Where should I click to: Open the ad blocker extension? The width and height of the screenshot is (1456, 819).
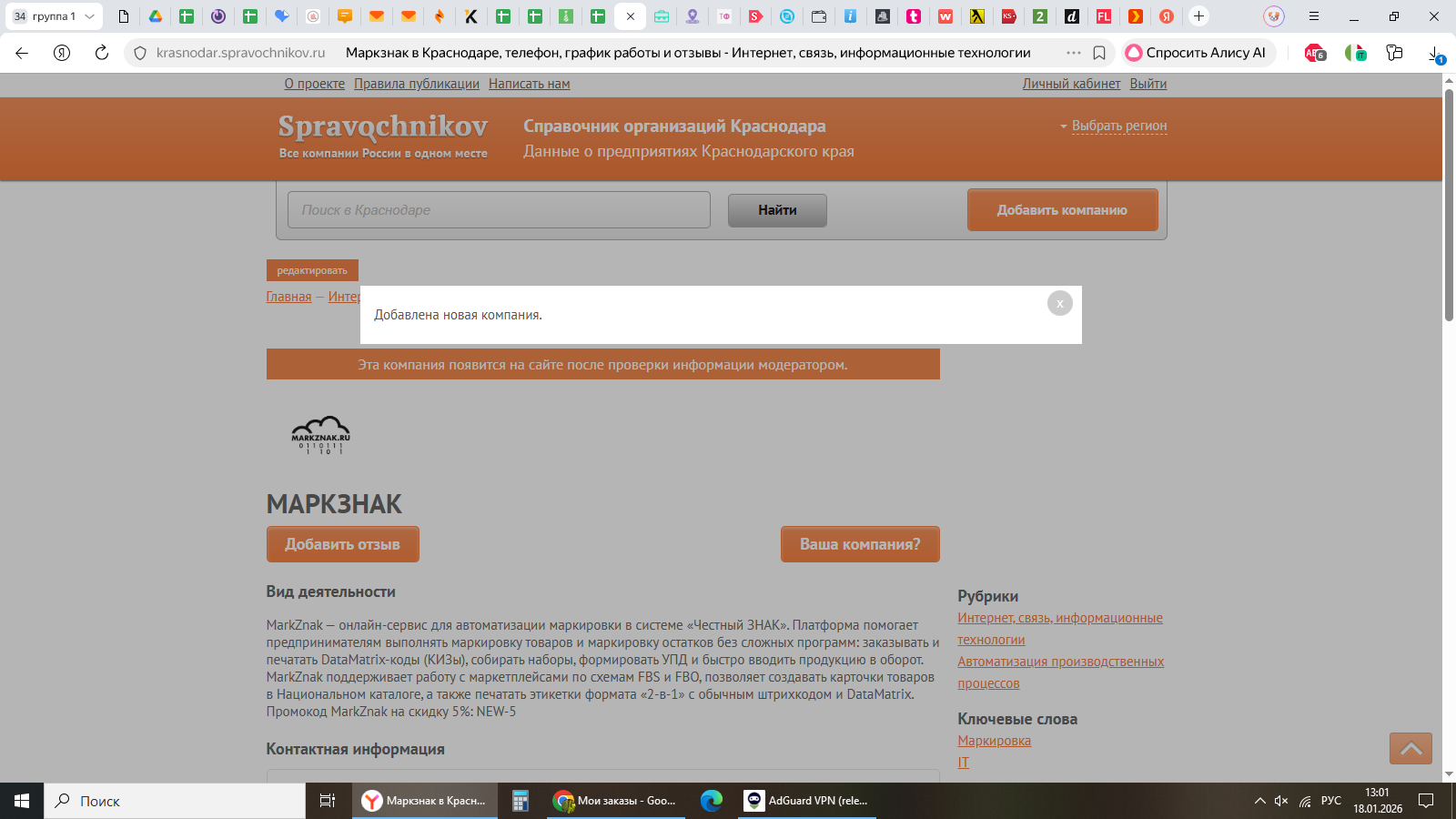click(1314, 53)
